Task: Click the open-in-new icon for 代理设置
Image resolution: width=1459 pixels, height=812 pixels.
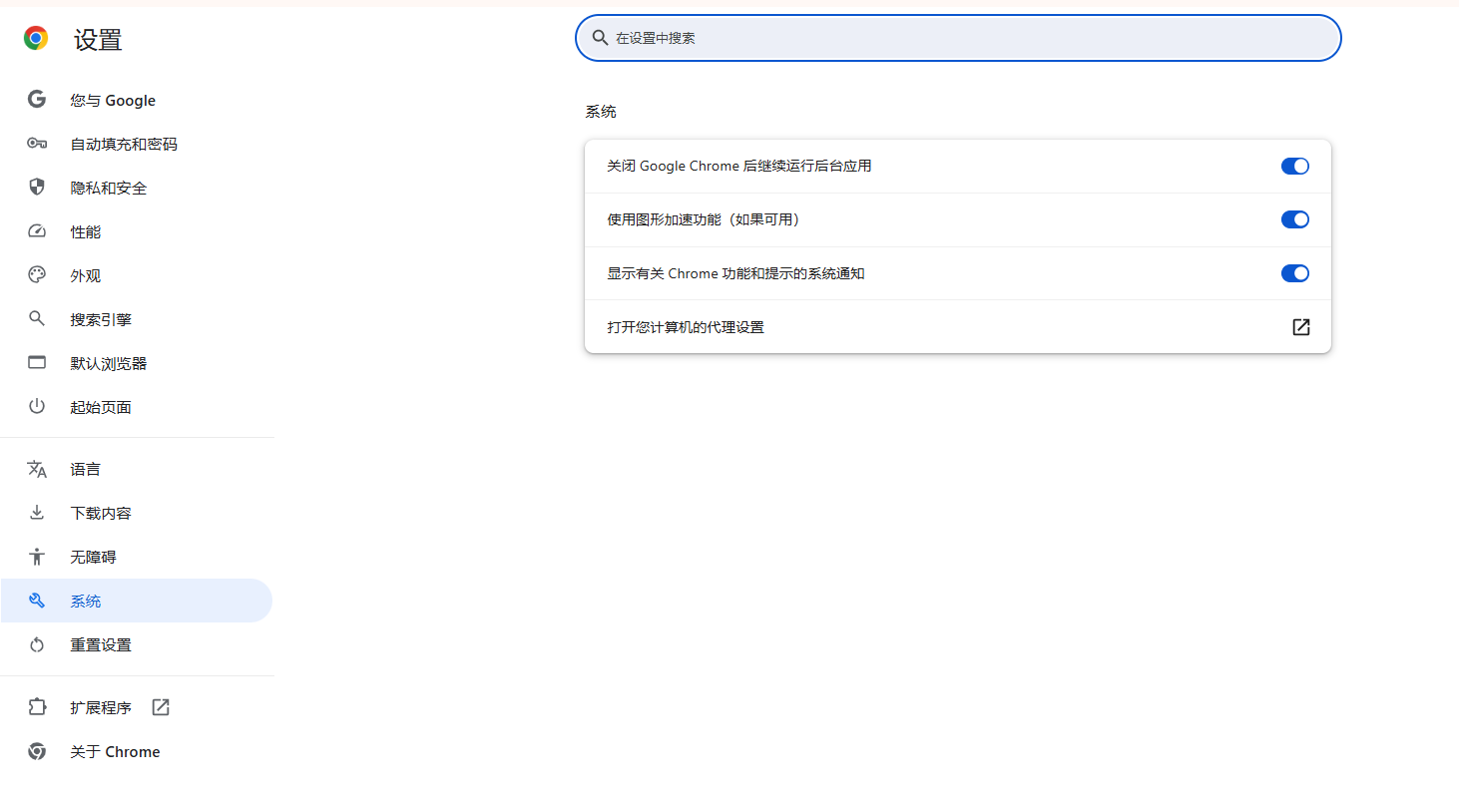Action: click(1301, 327)
